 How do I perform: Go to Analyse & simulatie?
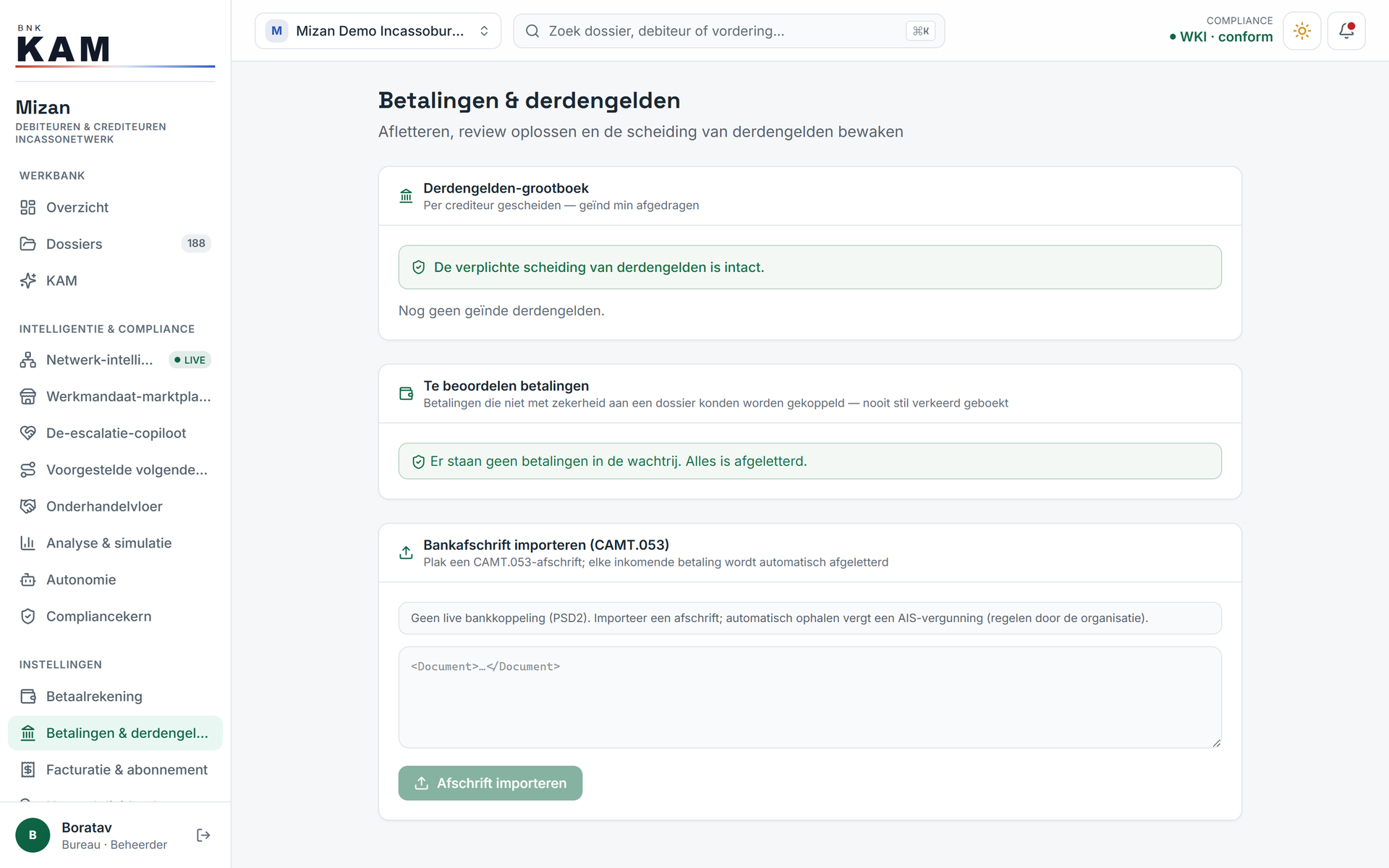pyautogui.click(x=115, y=543)
